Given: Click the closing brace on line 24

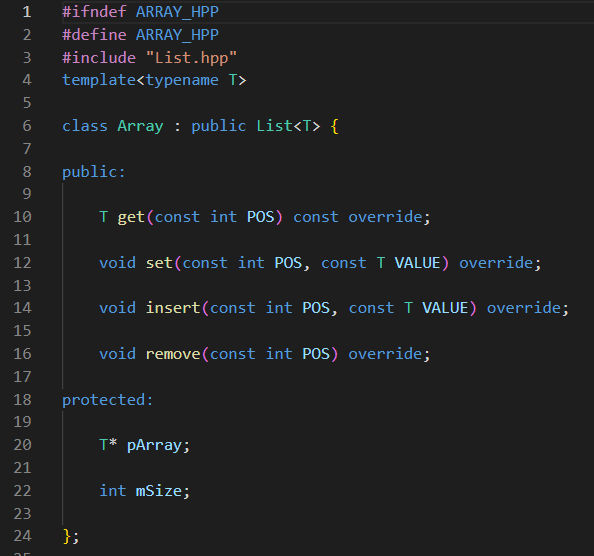Looking at the screenshot, I should point(67,536).
